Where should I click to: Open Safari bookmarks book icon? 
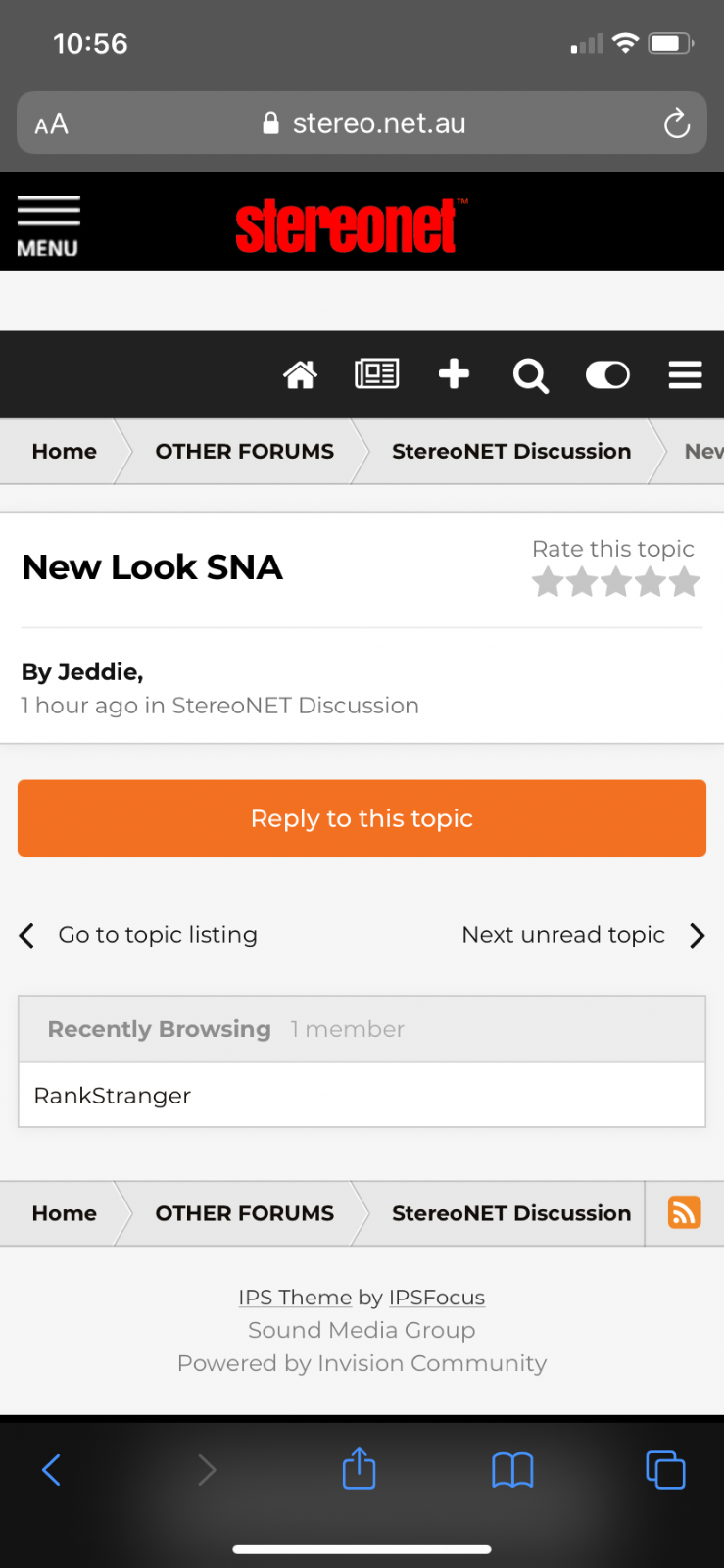coord(512,1470)
